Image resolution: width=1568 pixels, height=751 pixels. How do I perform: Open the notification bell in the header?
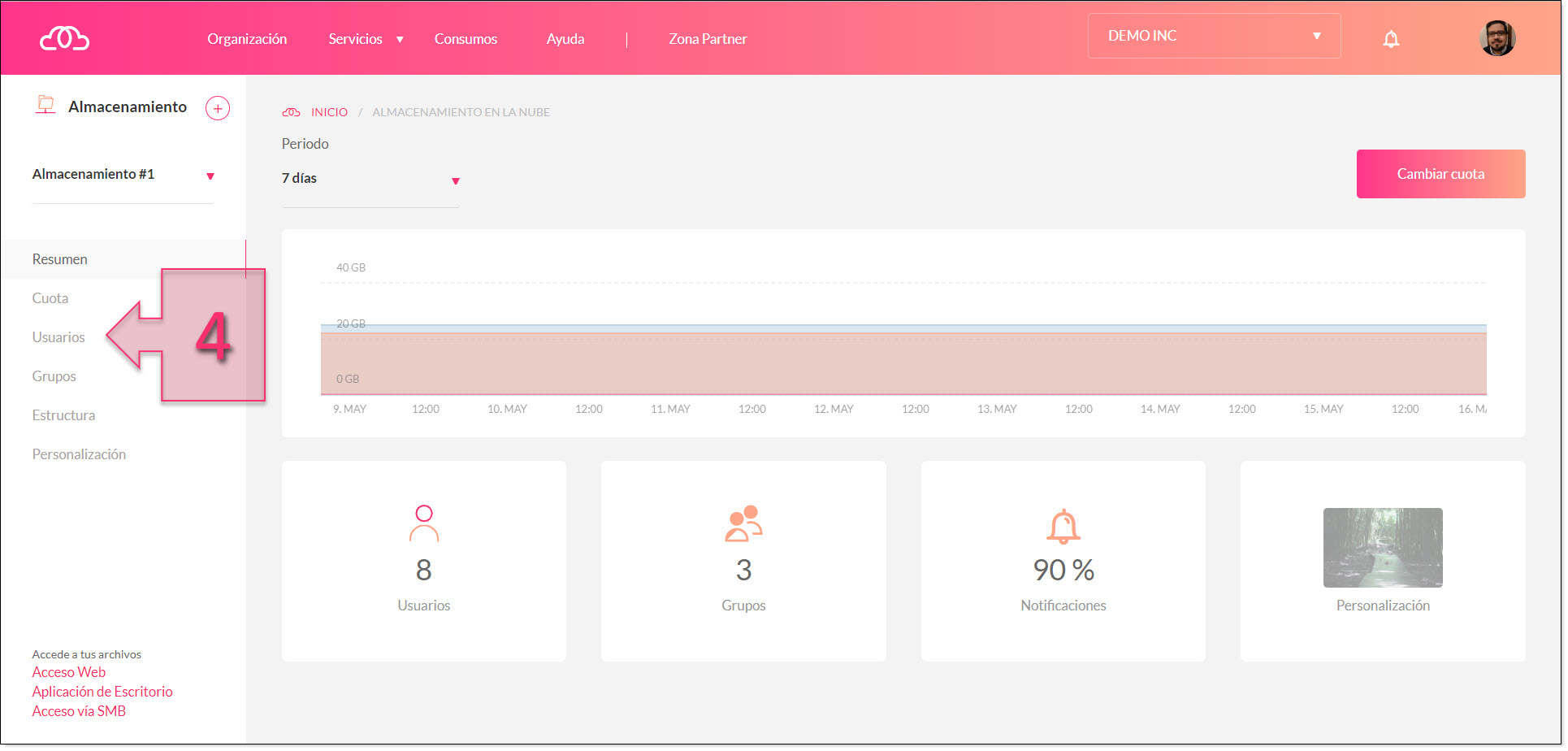pos(1391,38)
